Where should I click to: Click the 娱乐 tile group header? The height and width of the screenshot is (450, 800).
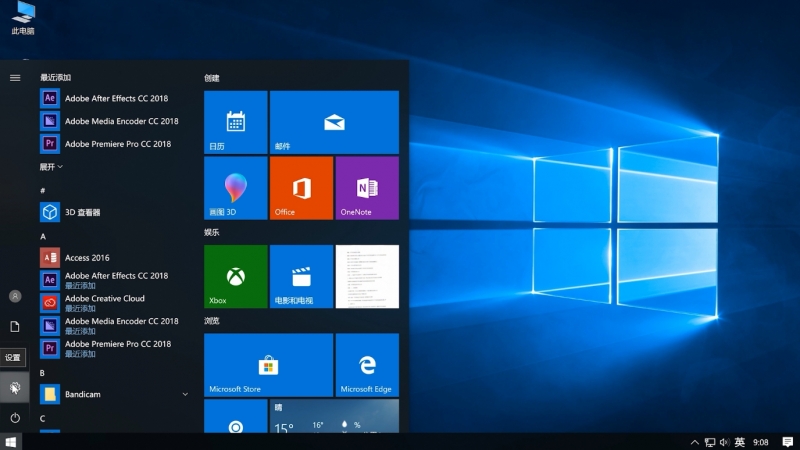coord(212,232)
